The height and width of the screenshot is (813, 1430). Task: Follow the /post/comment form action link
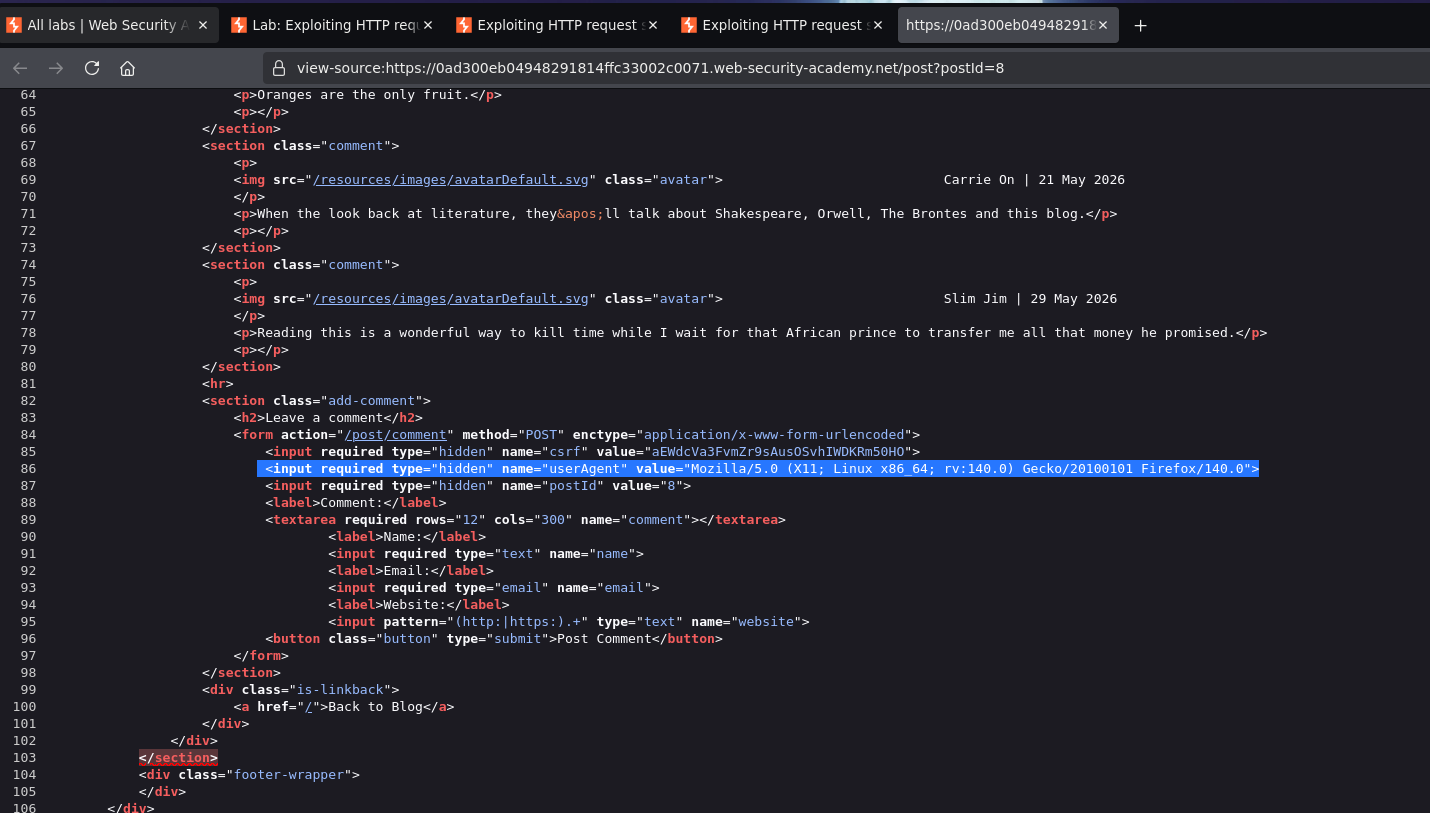point(396,435)
